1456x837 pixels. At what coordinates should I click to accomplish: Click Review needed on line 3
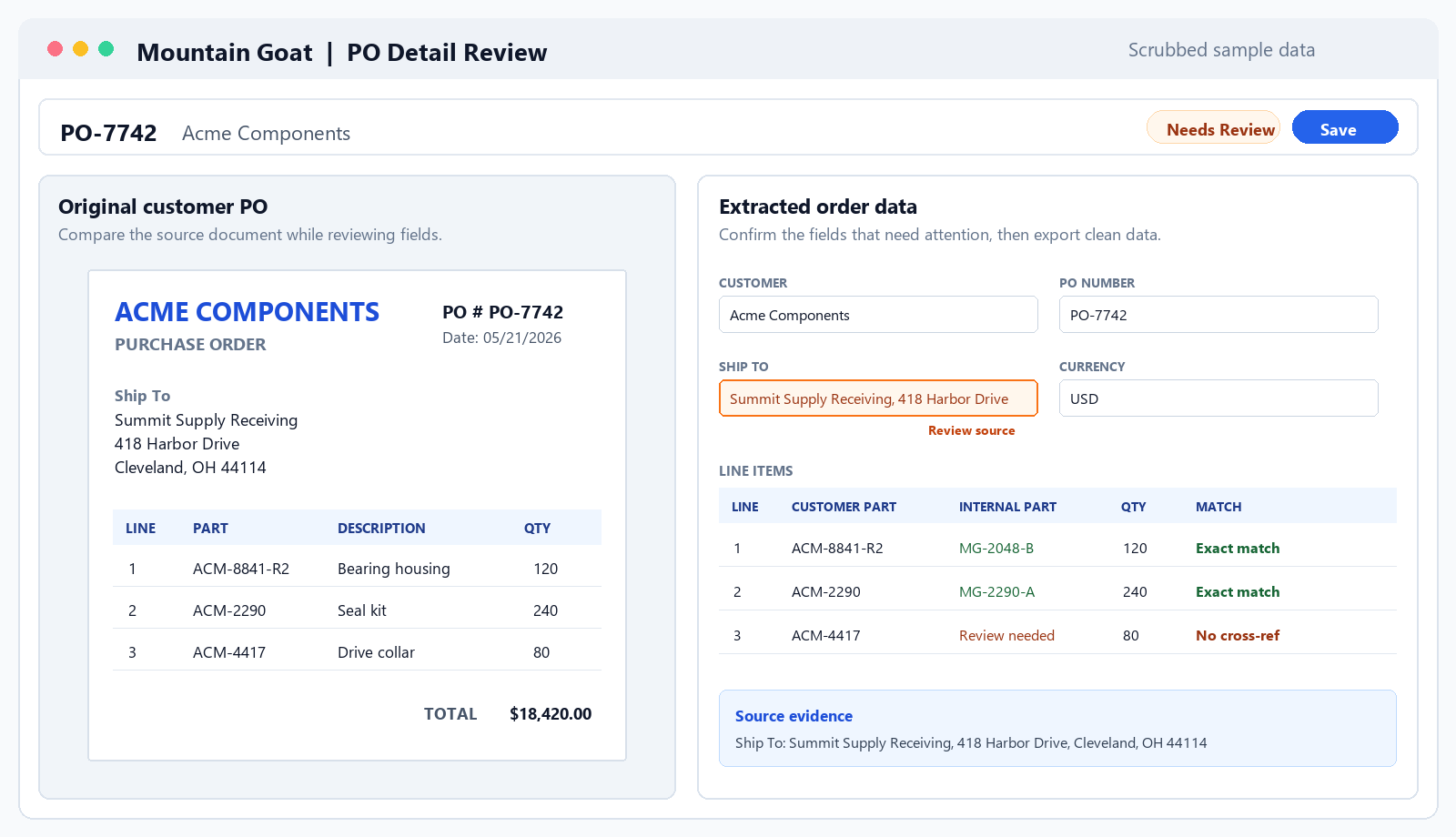click(1006, 636)
